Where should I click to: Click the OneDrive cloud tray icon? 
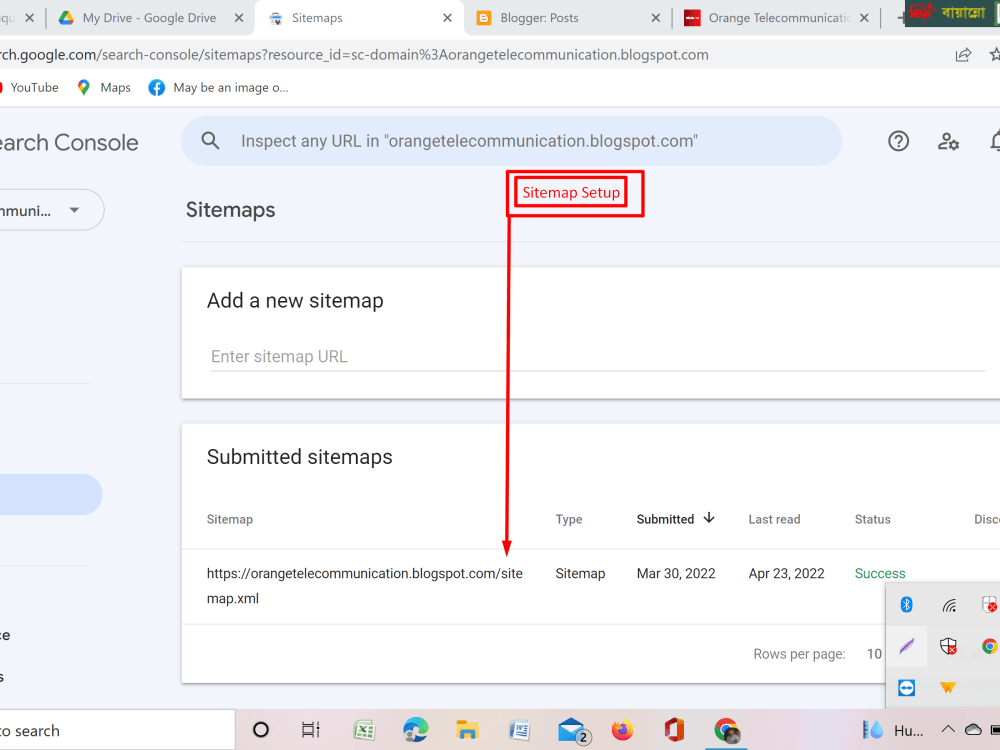click(973, 729)
